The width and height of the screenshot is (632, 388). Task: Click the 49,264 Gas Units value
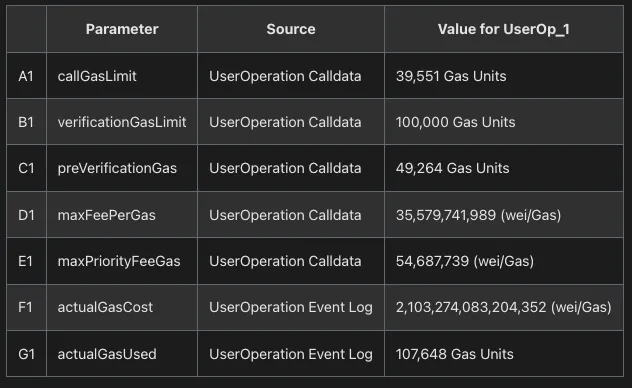(x=452, y=168)
